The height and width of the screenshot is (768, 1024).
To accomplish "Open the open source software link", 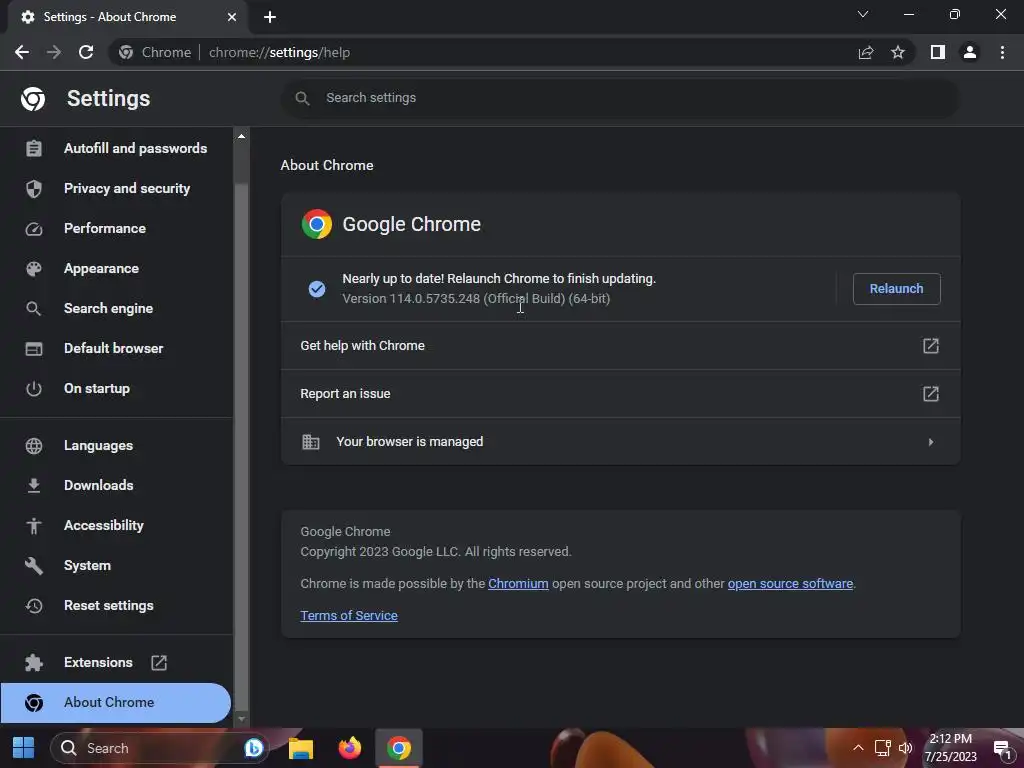I will click(x=790, y=584).
